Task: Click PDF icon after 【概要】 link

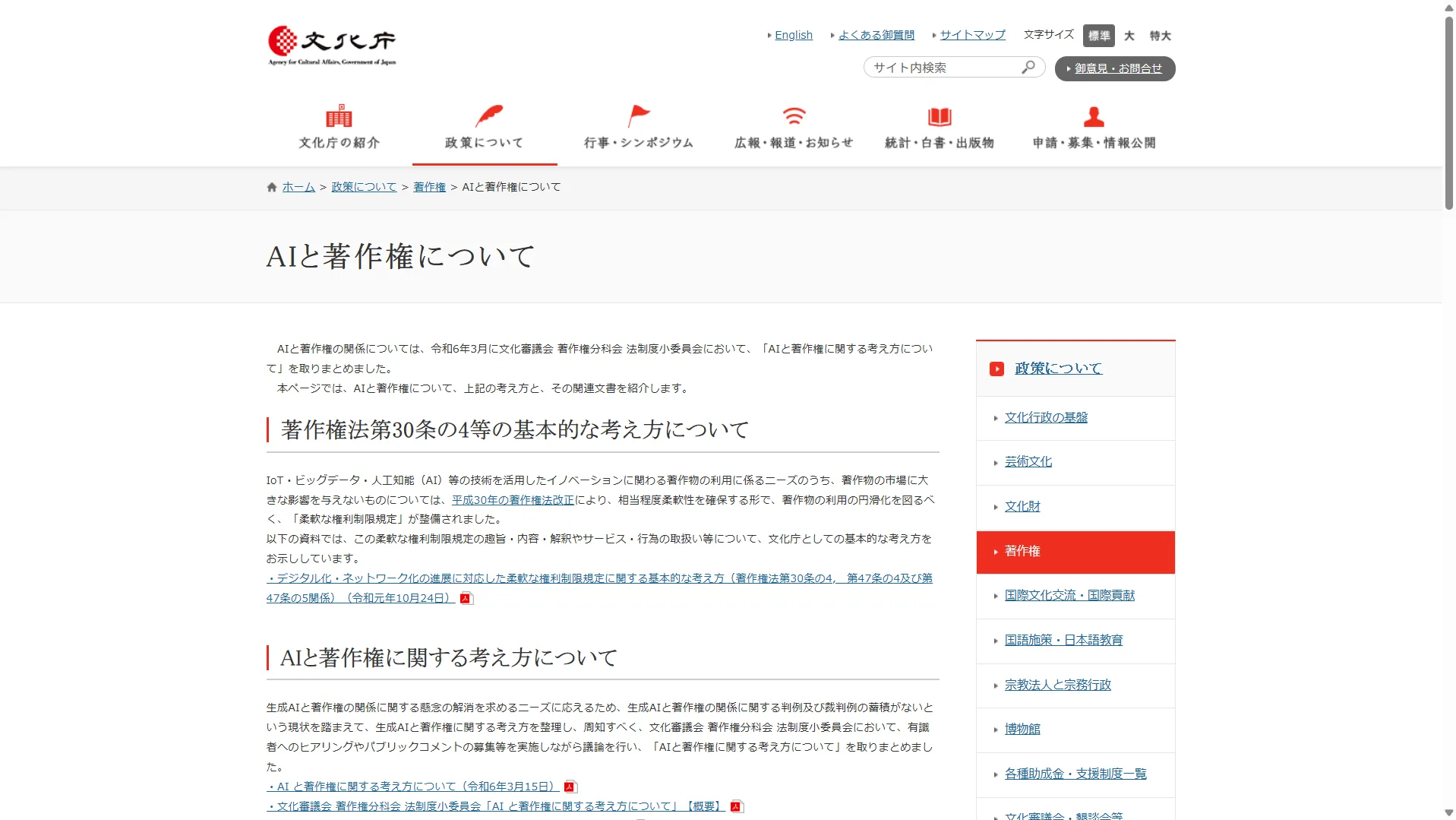Action: [x=736, y=807]
